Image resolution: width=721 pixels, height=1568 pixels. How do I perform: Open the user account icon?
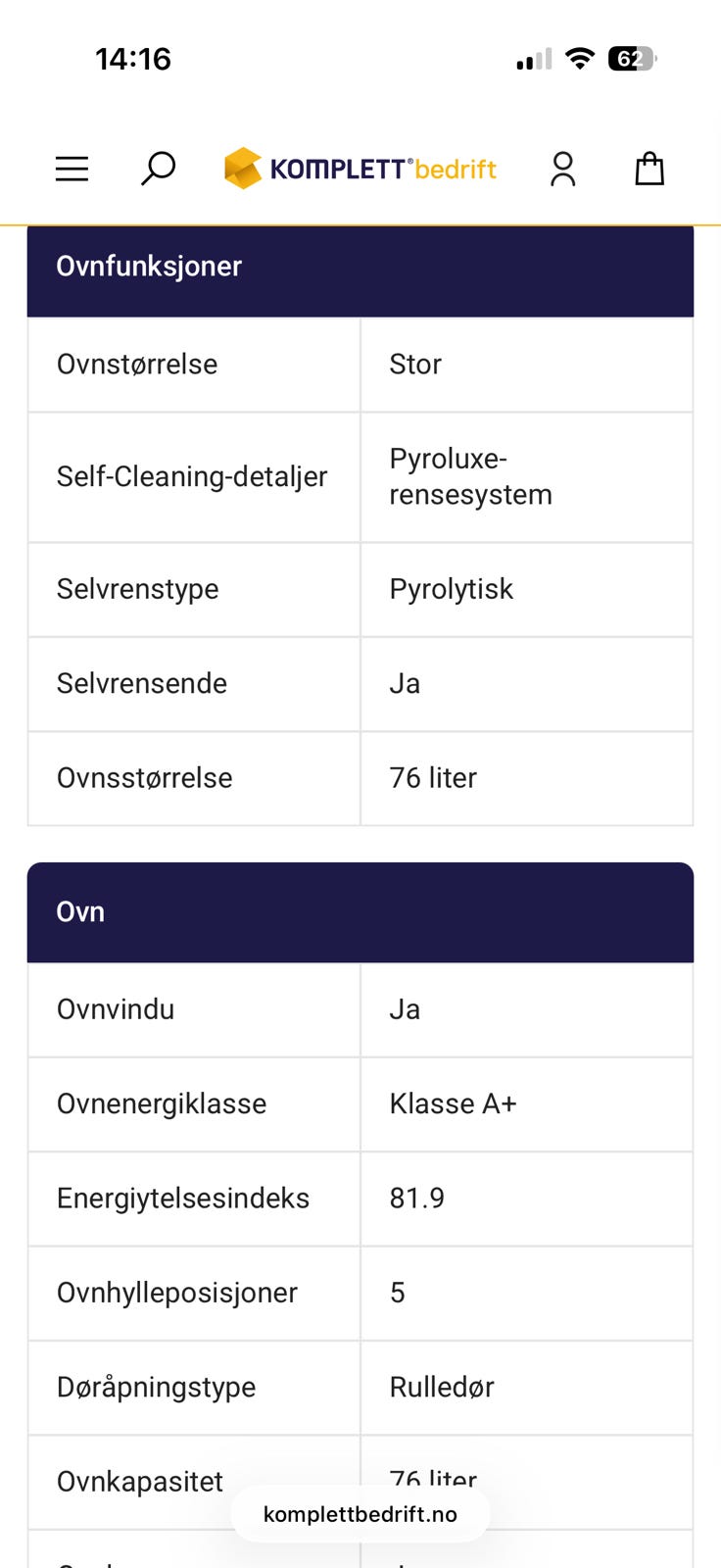[x=563, y=168]
